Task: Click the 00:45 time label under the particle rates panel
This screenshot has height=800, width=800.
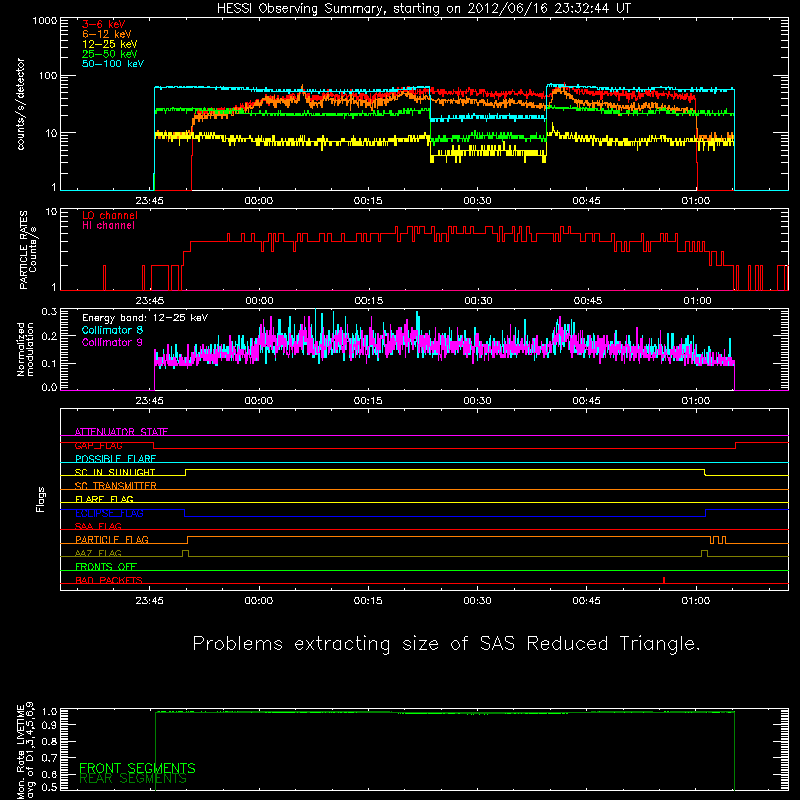Action: pos(587,301)
